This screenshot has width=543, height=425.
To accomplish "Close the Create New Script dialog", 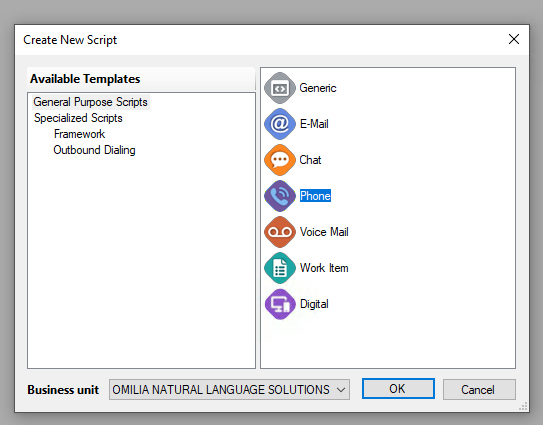I will pos(514,39).
